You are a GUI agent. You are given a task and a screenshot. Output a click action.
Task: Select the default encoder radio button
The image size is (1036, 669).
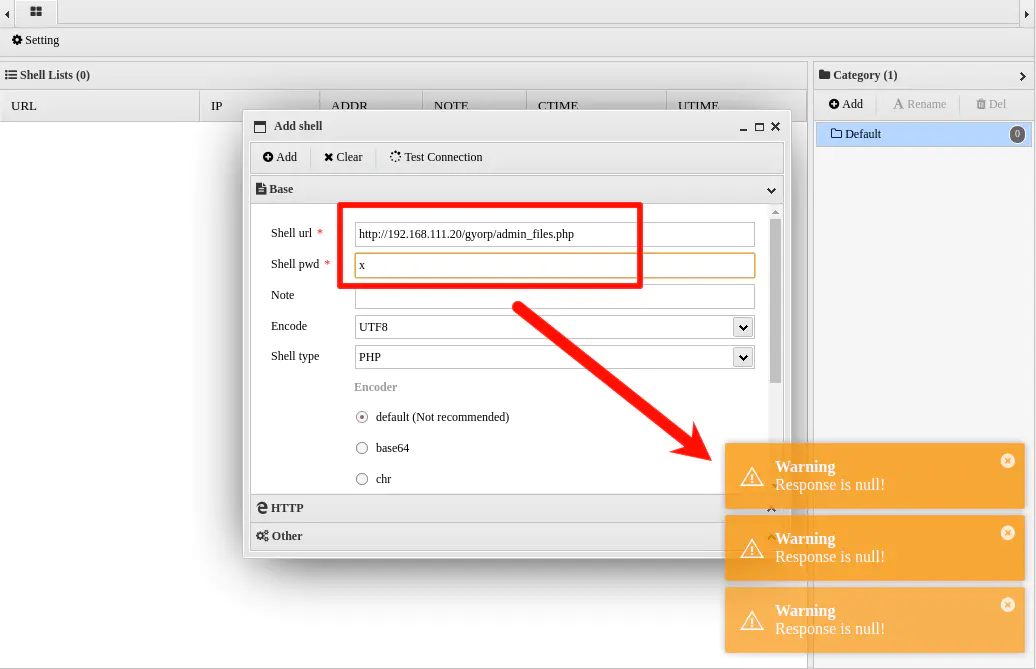(x=362, y=417)
